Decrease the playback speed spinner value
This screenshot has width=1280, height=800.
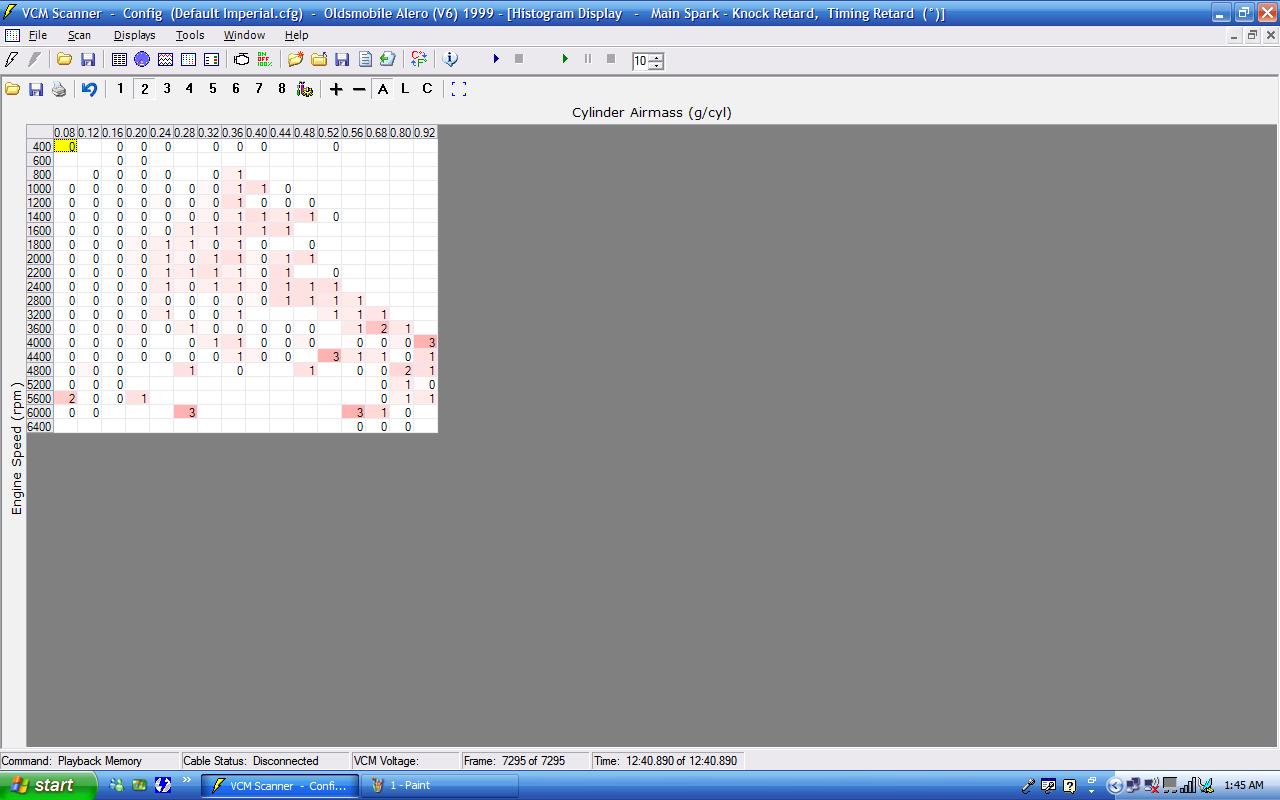(x=656, y=65)
